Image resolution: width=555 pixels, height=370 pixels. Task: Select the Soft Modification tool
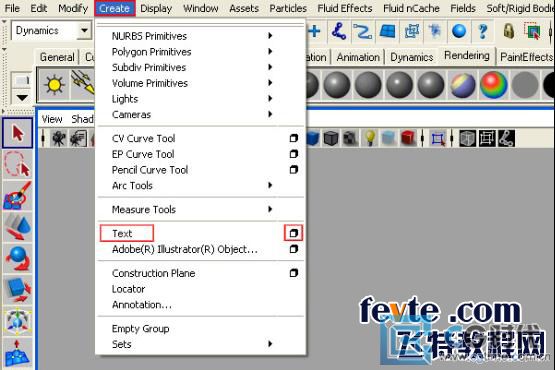(x=18, y=353)
